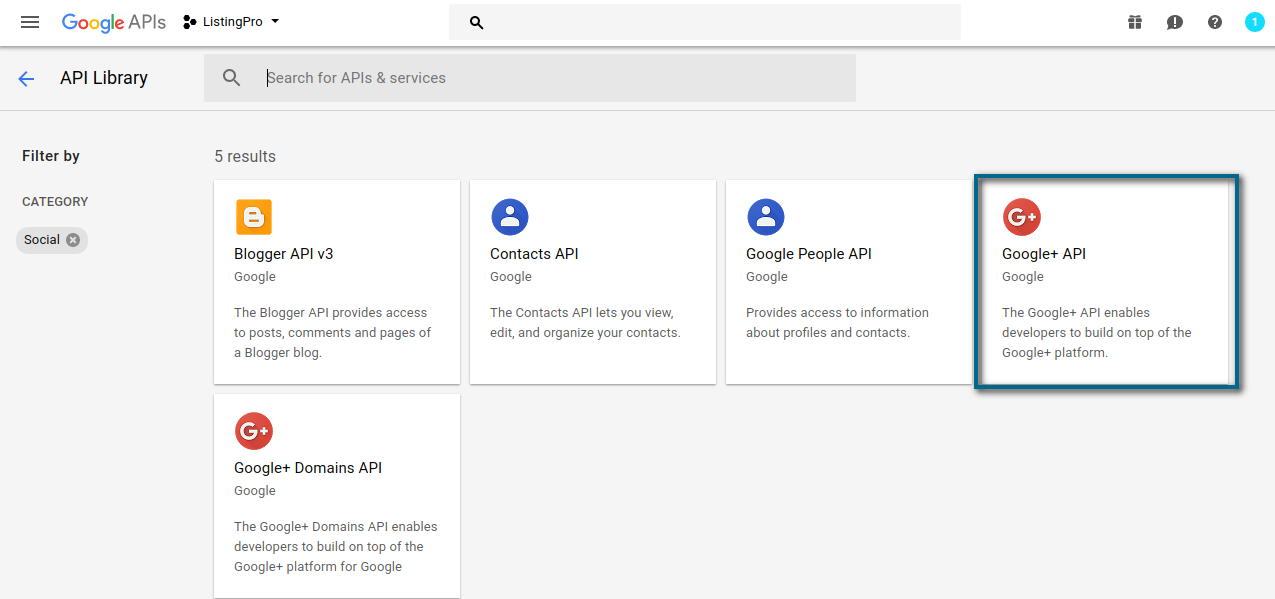Open the Blogger API v3 title
The height and width of the screenshot is (599, 1275).
[x=284, y=254]
